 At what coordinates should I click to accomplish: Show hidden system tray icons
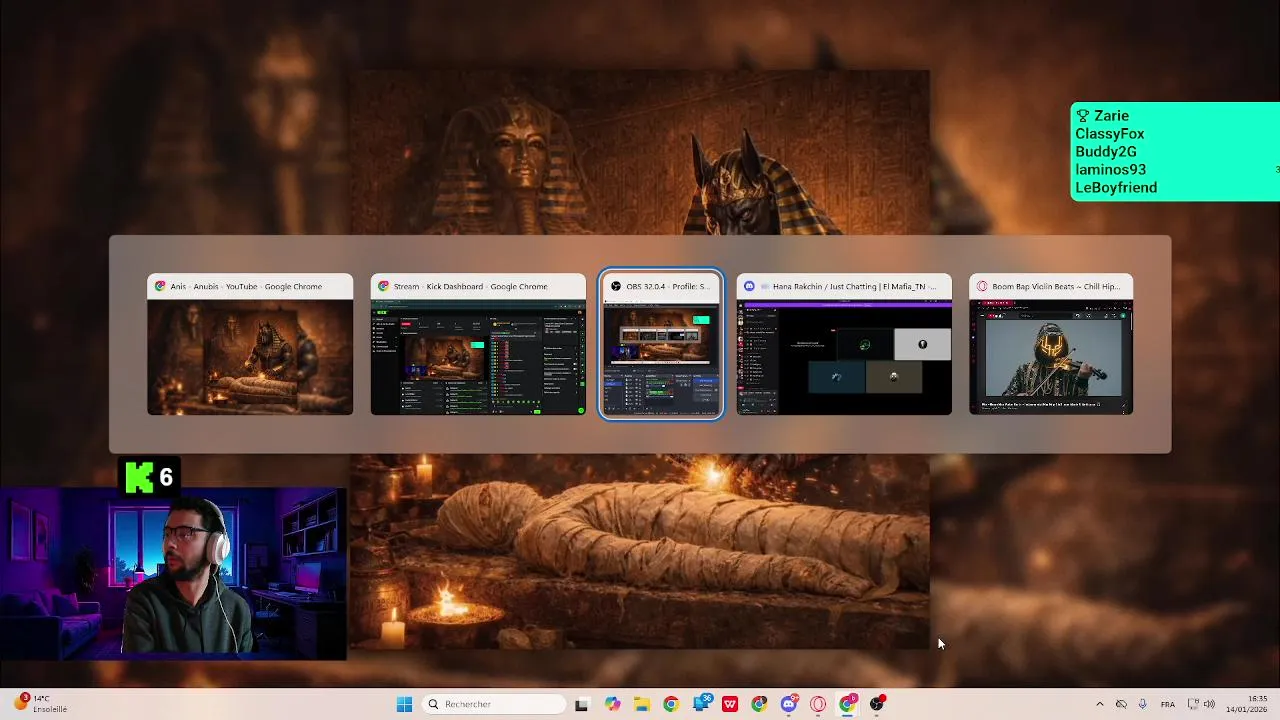(x=1100, y=704)
